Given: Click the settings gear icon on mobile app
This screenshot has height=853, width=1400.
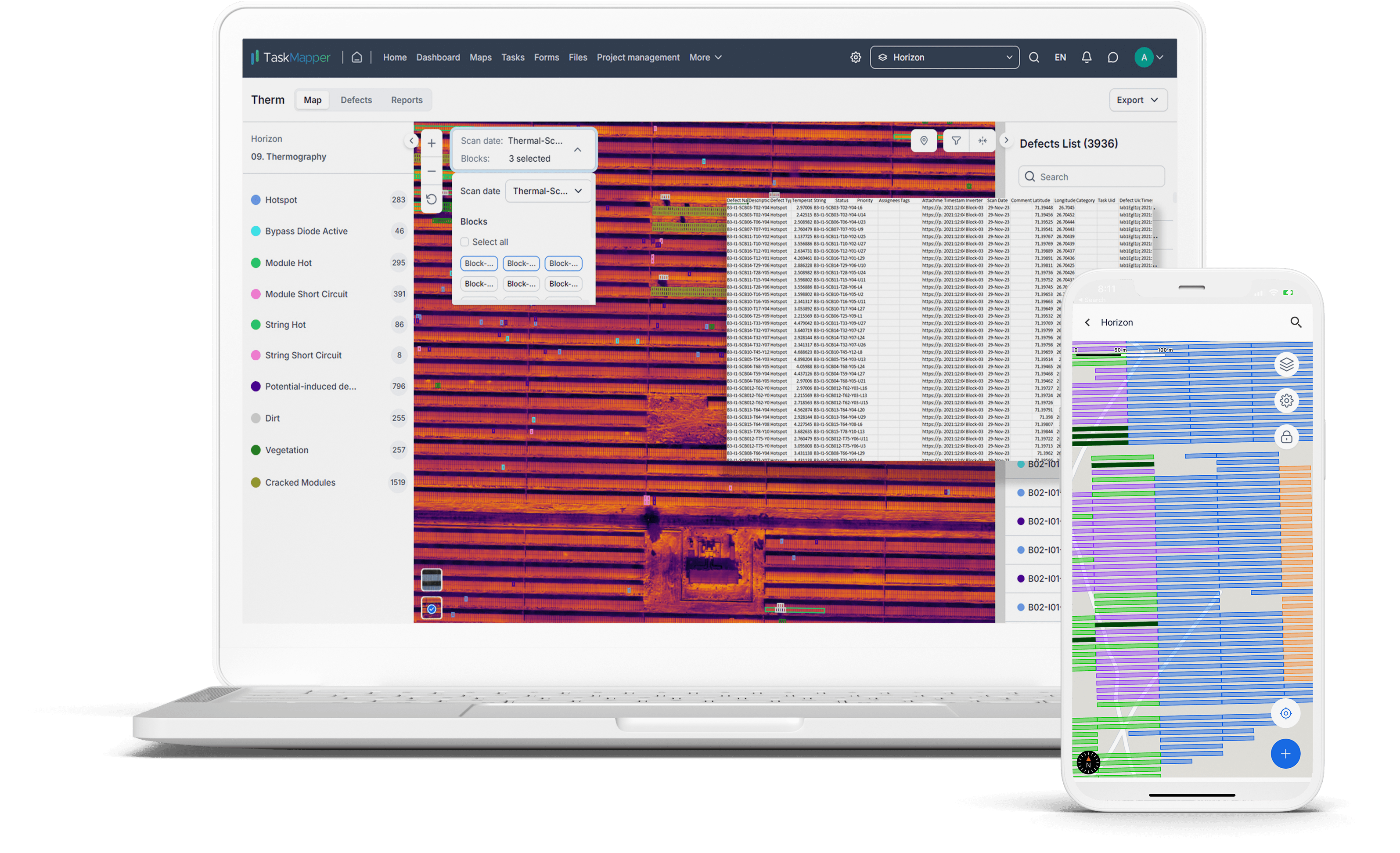Looking at the screenshot, I should pos(1284,400).
